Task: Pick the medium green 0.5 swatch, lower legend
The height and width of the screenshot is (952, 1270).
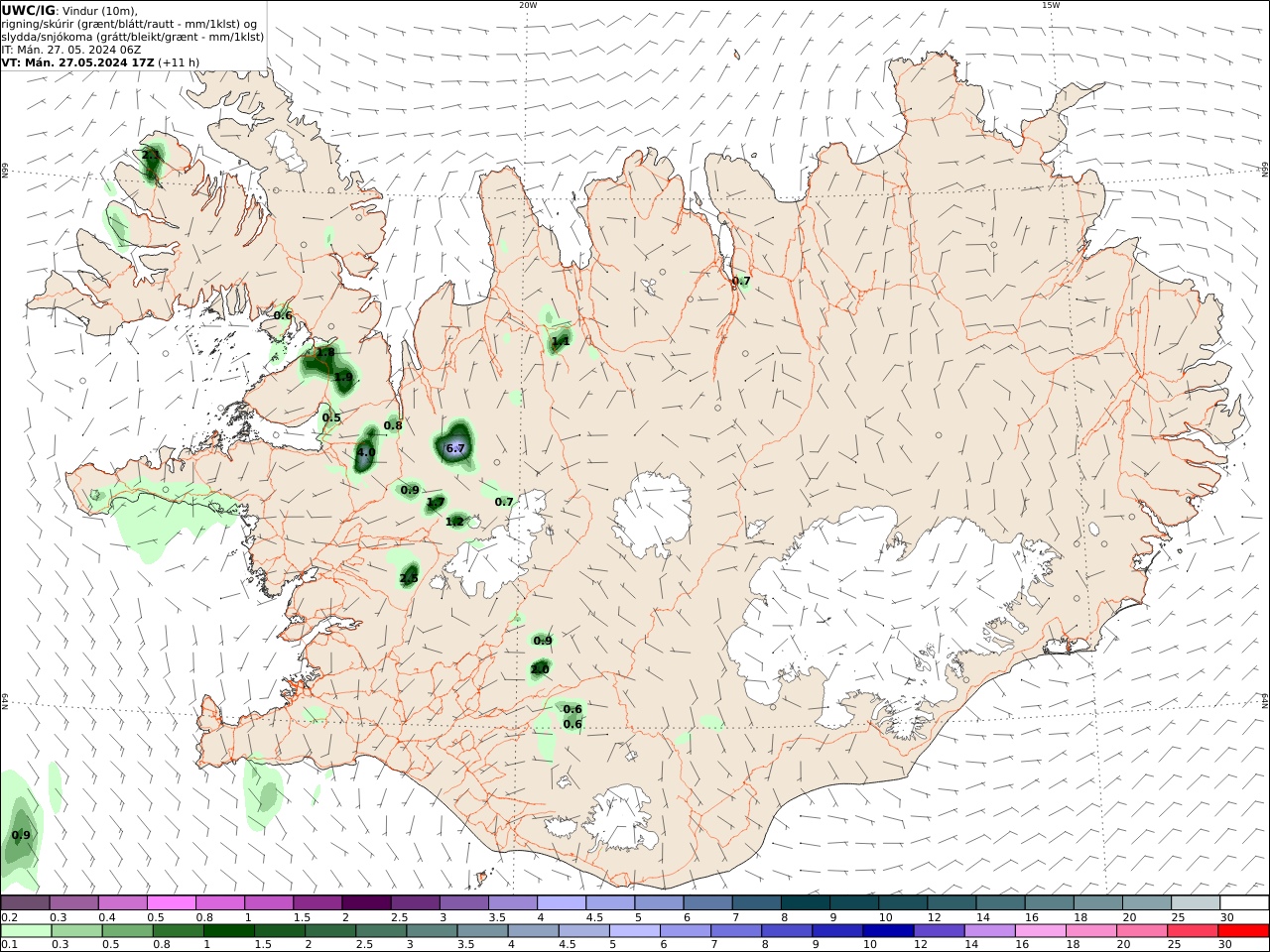Action: [127, 931]
